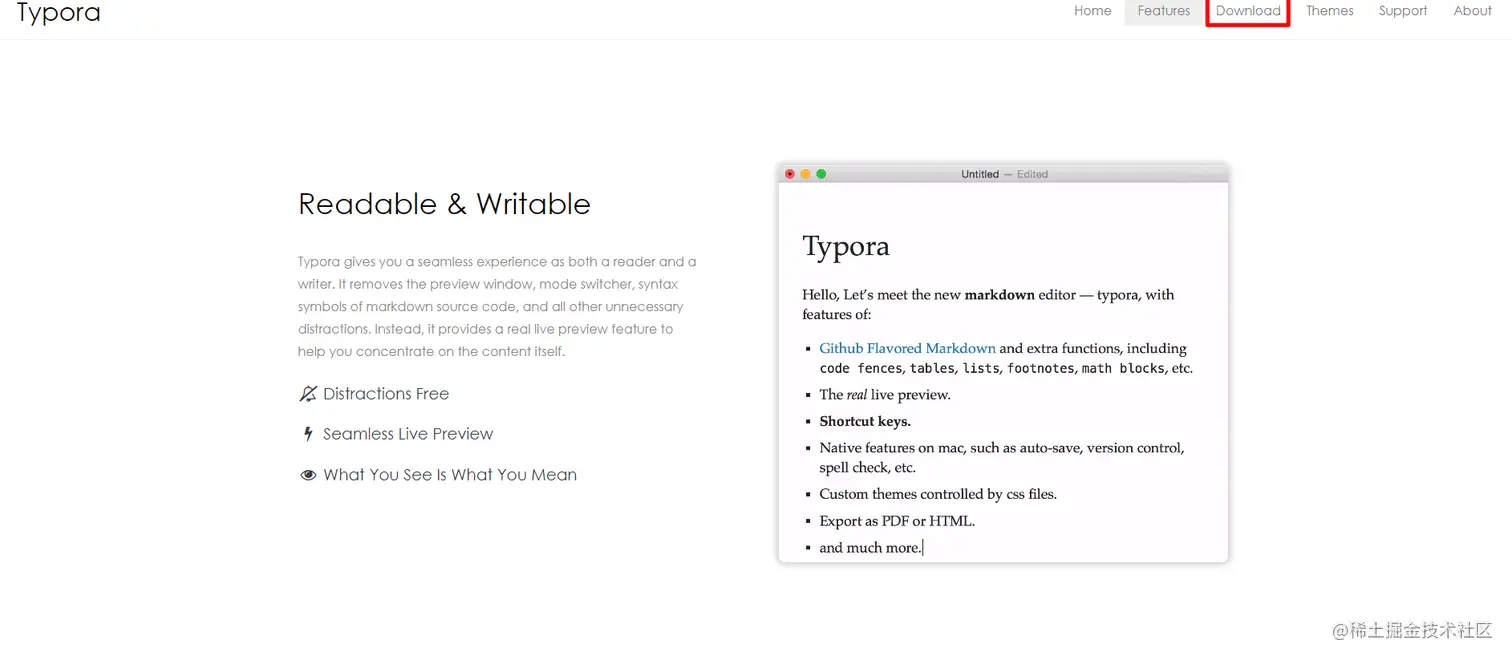This screenshot has width=1512, height=660.
Task: Go to the Themes page
Action: (1329, 11)
